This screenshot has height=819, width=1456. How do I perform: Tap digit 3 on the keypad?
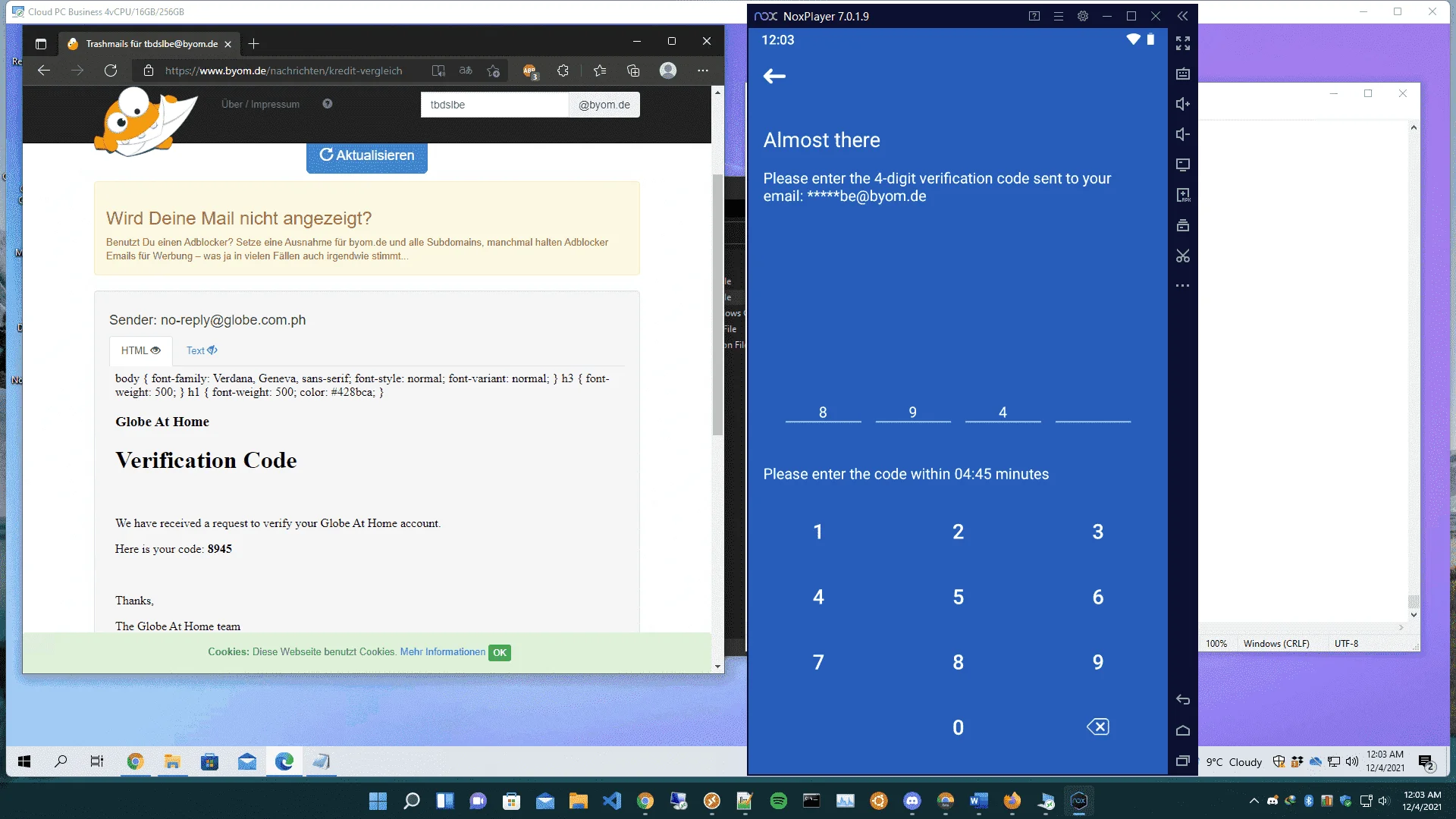(x=1098, y=532)
